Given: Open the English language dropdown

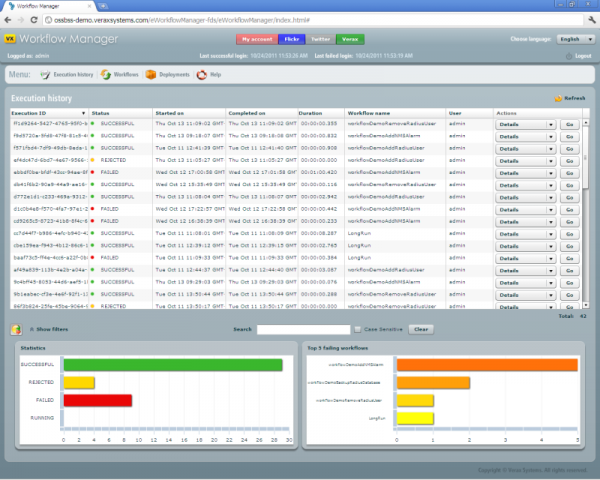Looking at the screenshot, I should click(569, 39).
